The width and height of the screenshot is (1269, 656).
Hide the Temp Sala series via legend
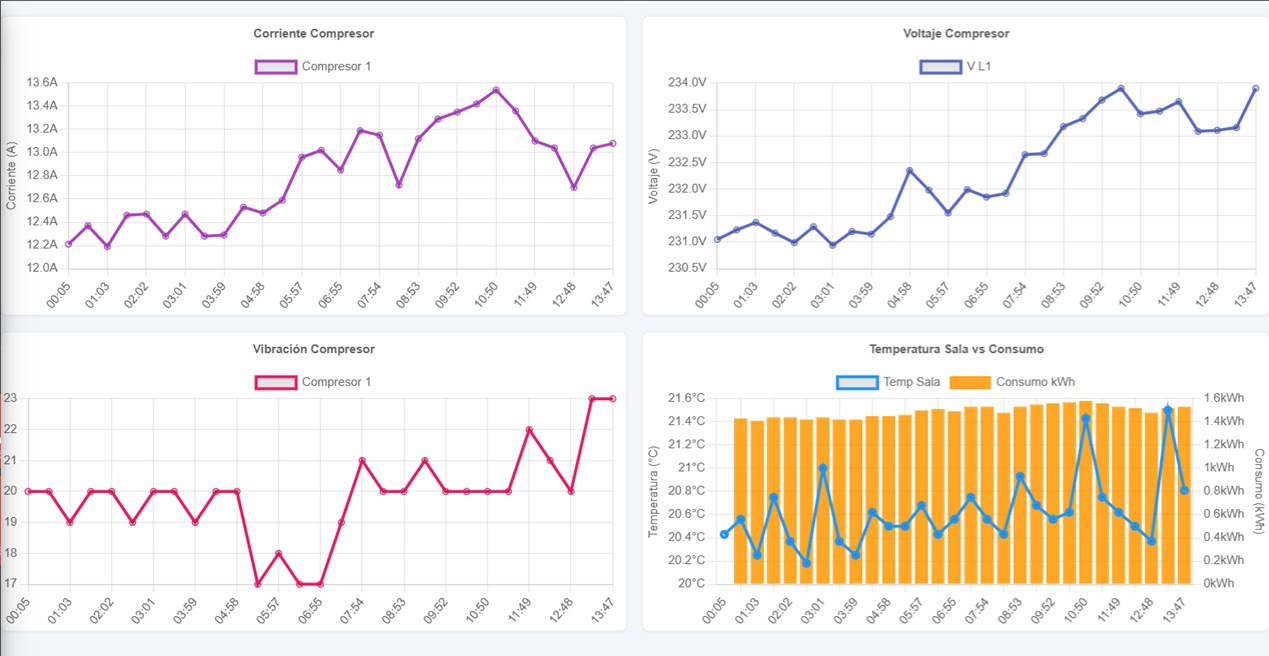click(886, 382)
